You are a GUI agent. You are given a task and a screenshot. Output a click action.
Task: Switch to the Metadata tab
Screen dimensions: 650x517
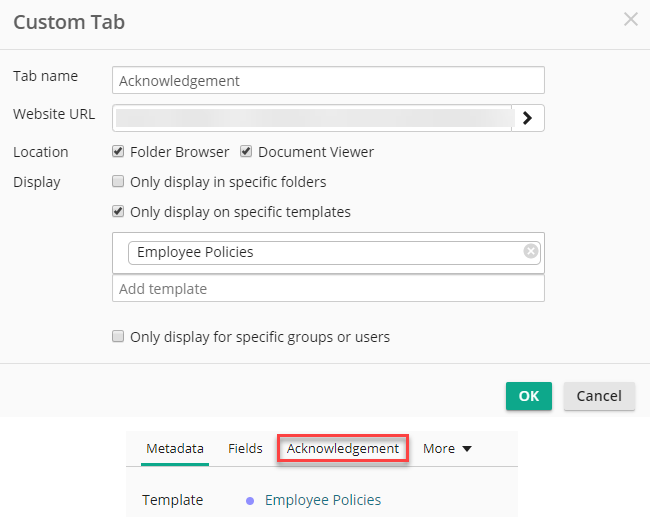coord(175,449)
